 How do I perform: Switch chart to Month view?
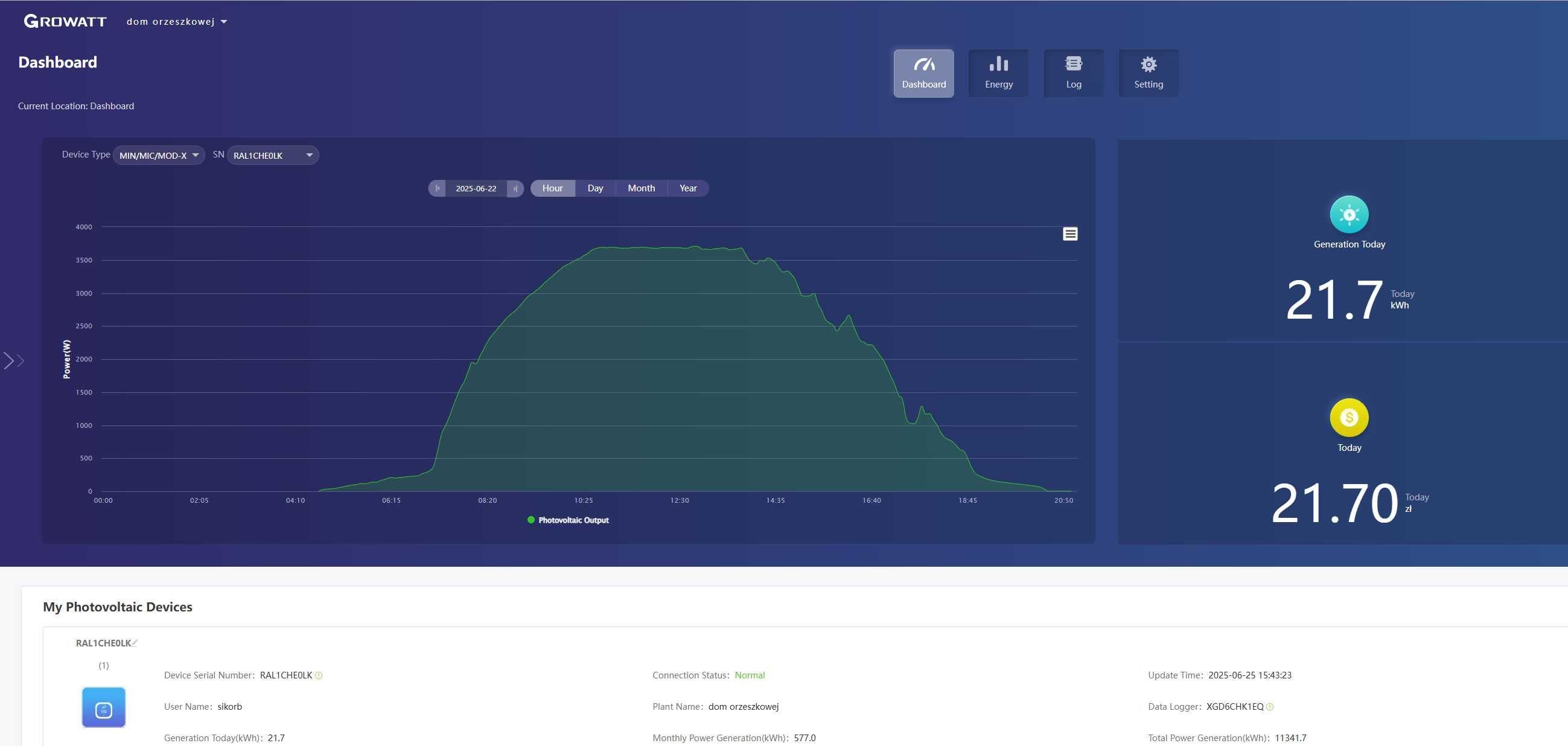(642, 189)
